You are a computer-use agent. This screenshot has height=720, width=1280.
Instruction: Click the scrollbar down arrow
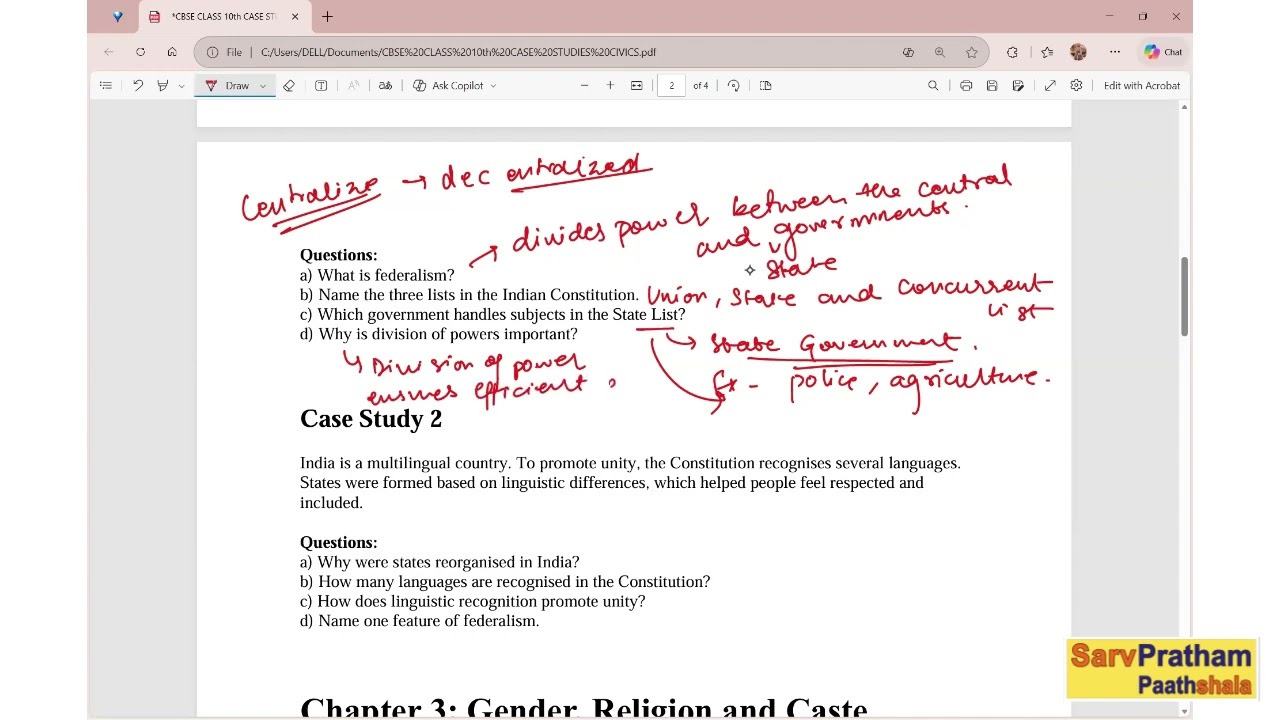[1185, 711]
